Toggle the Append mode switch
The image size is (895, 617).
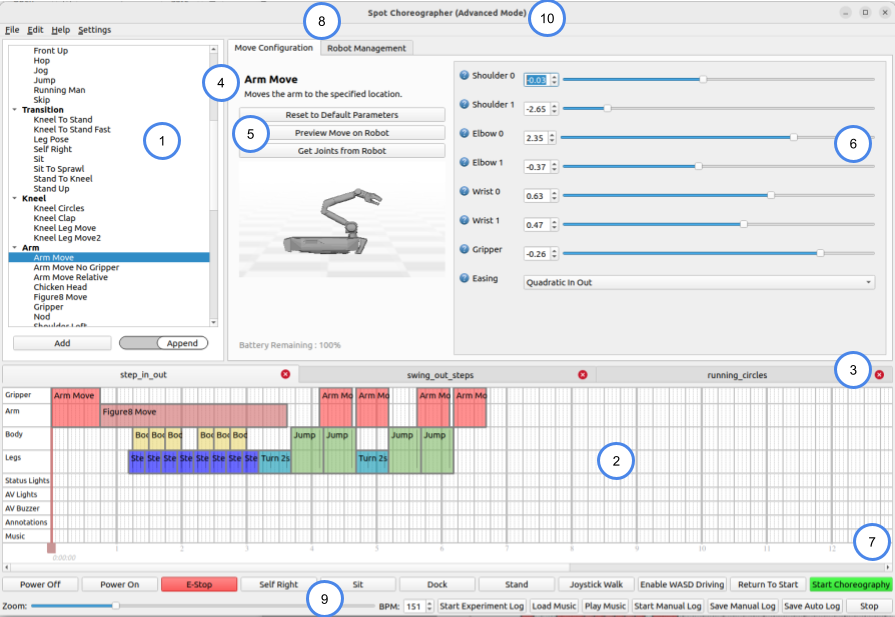[x=164, y=343]
